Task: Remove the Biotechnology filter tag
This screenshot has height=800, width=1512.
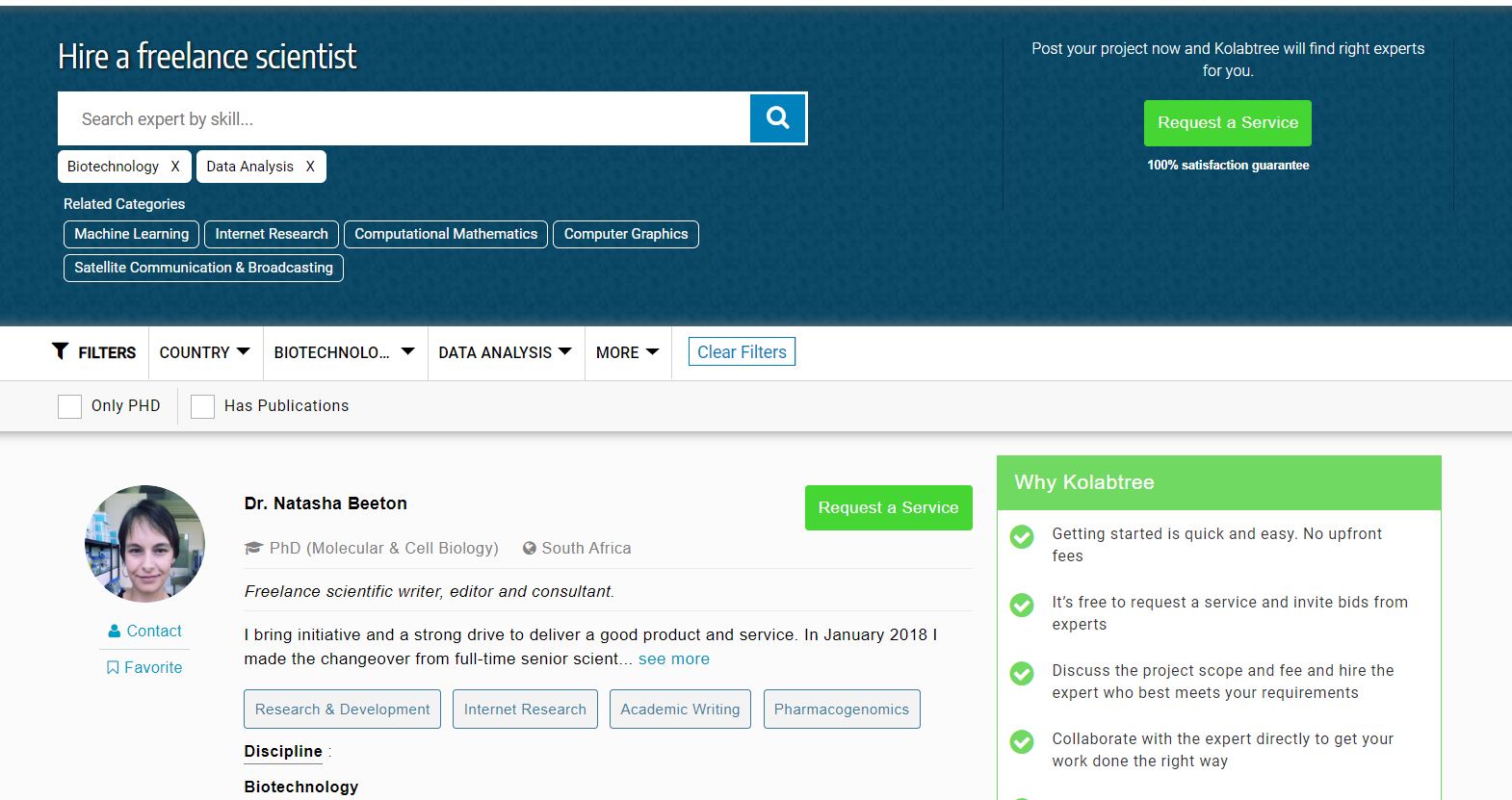Action: coord(175,167)
